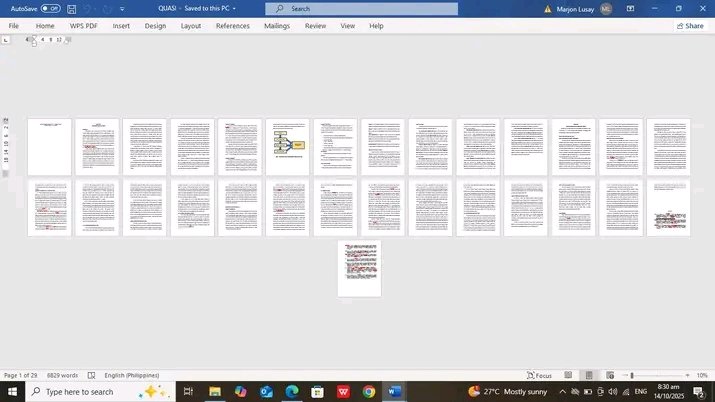Click the Share button

[x=690, y=26]
